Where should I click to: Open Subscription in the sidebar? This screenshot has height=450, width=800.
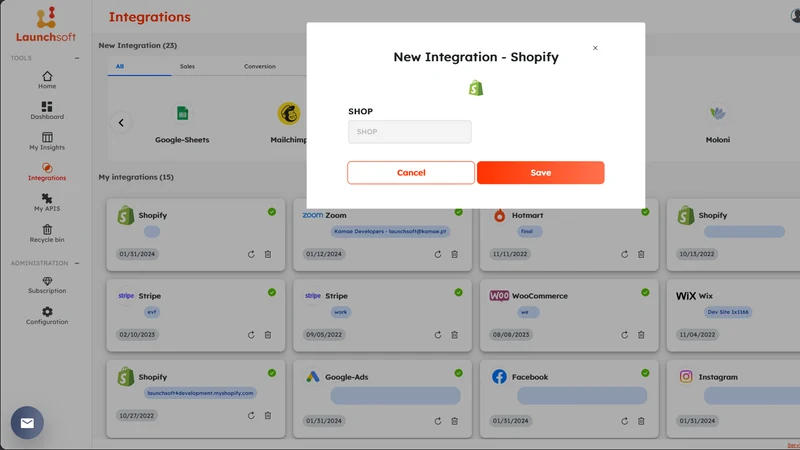(47, 285)
